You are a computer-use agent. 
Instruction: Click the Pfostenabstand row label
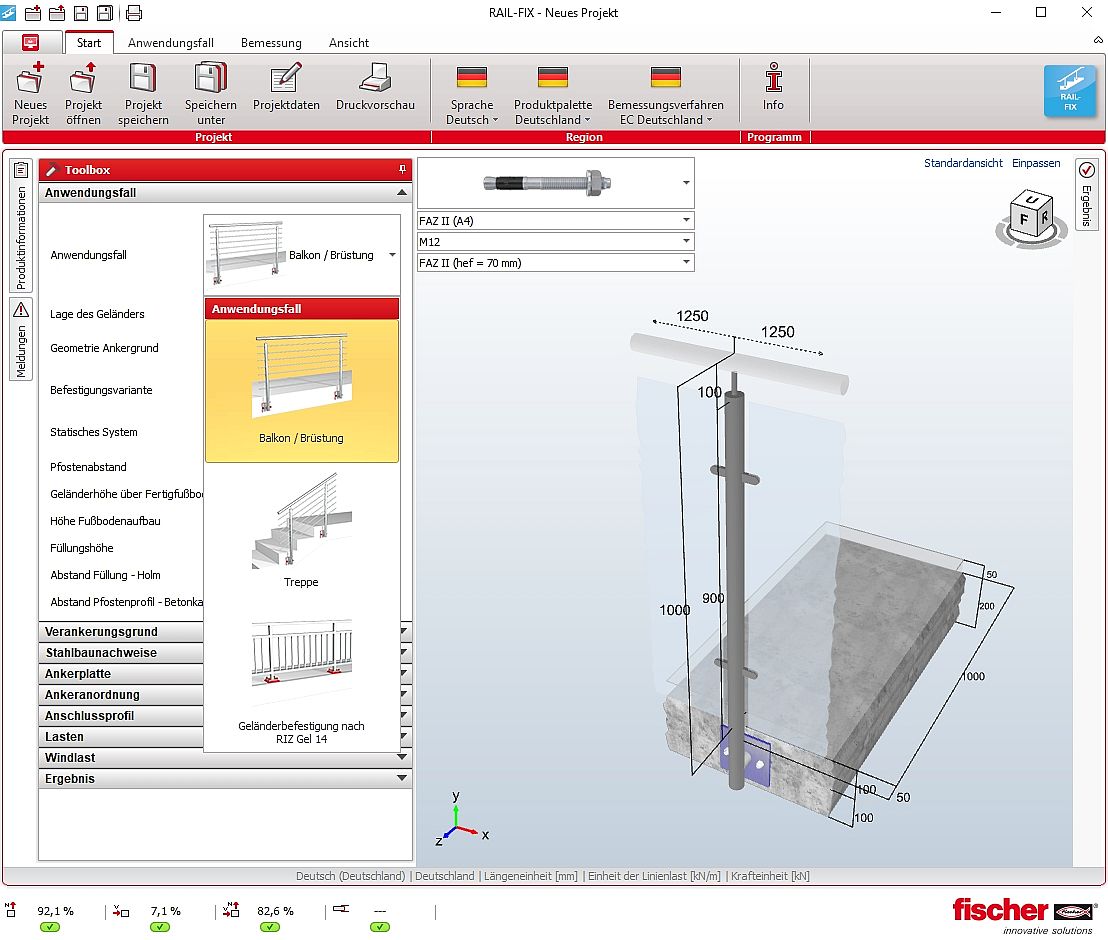point(88,466)
